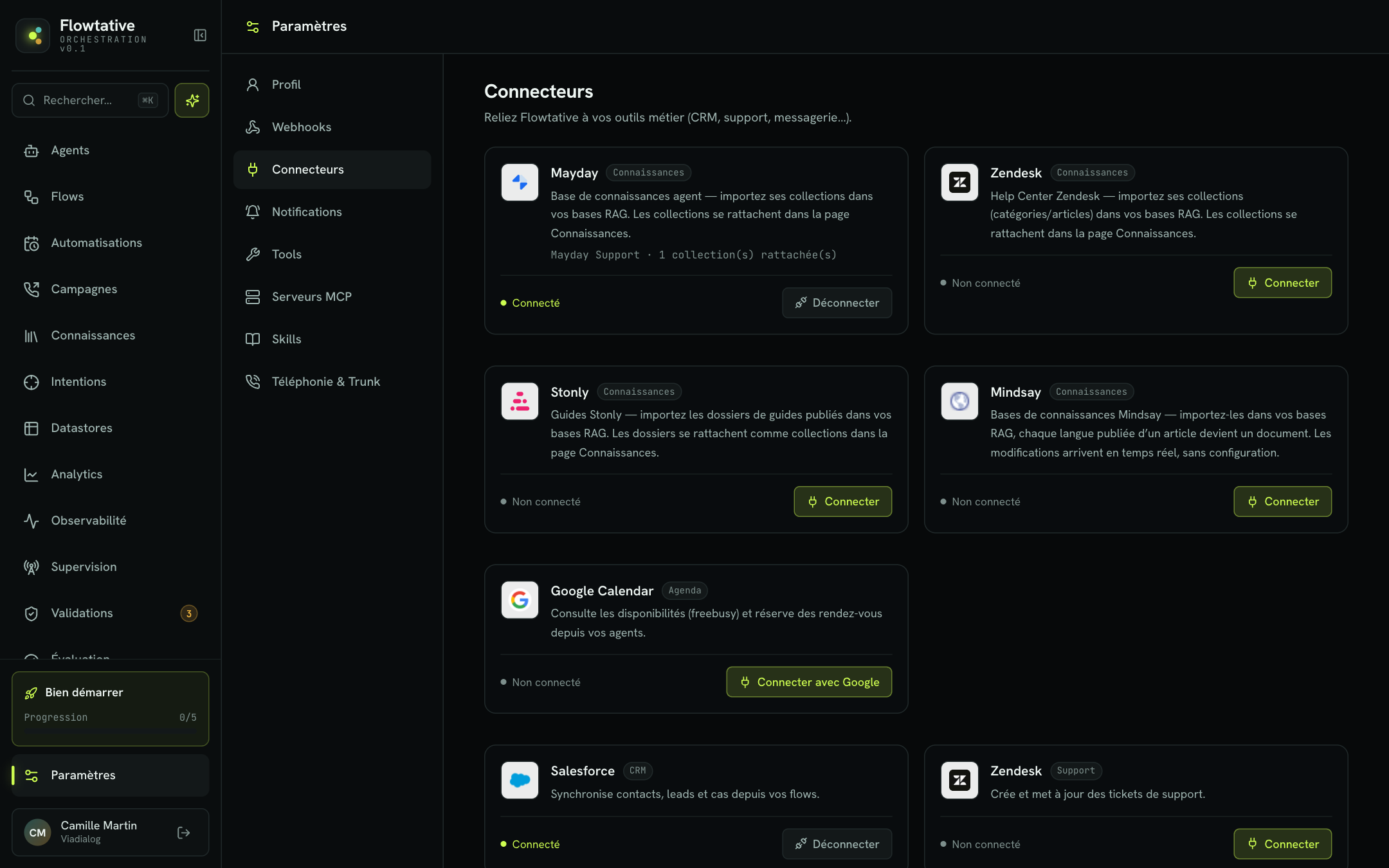Connect the Mindsay connector
Screen dimensions: 1389x868
tap(1282, 502)
